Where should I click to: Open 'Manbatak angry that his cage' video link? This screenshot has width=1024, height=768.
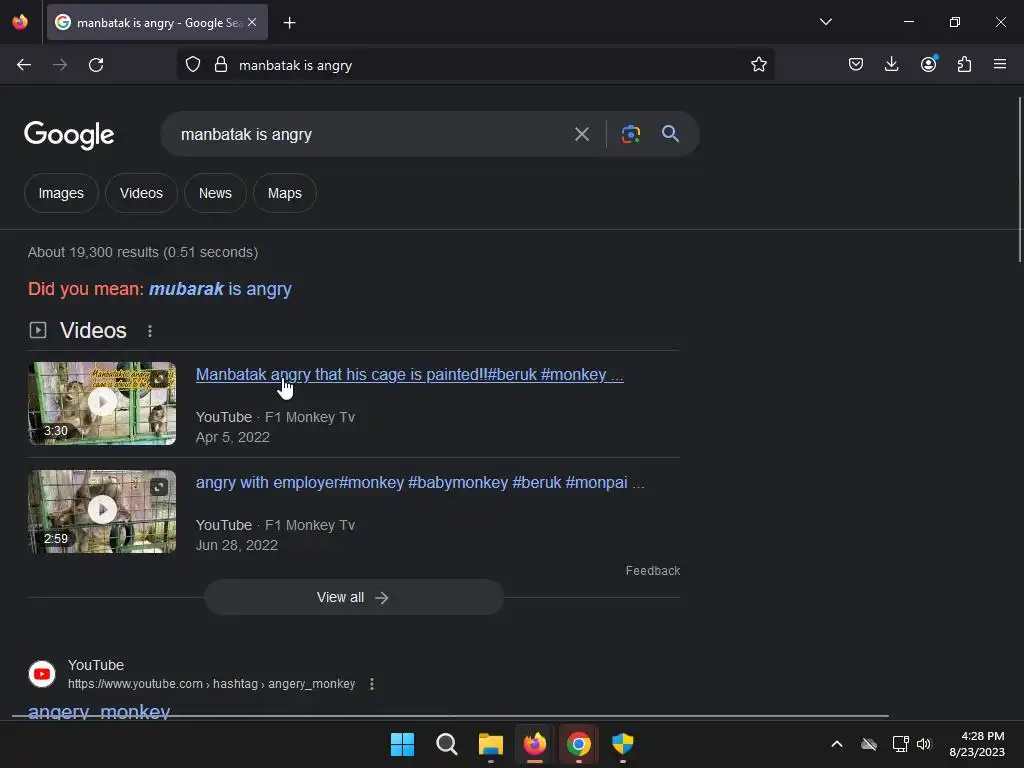coord(409,375)
